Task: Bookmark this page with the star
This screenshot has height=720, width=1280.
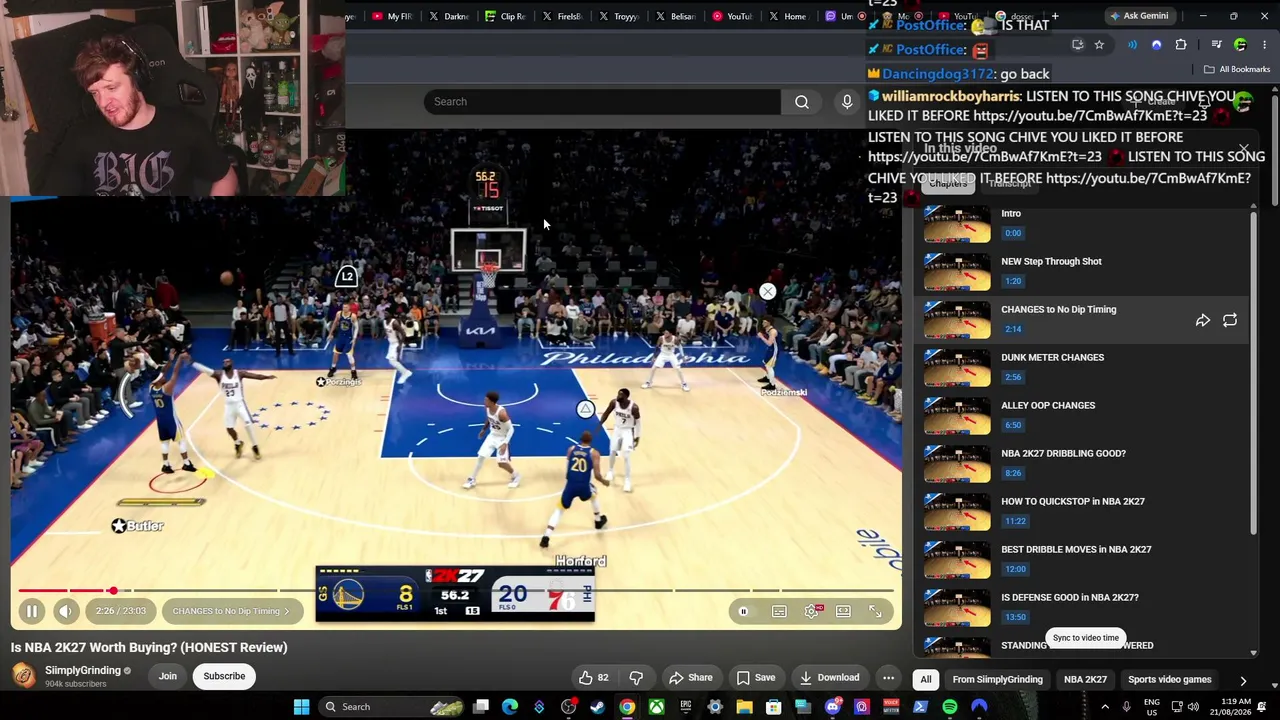Action: click(1099, 45)
